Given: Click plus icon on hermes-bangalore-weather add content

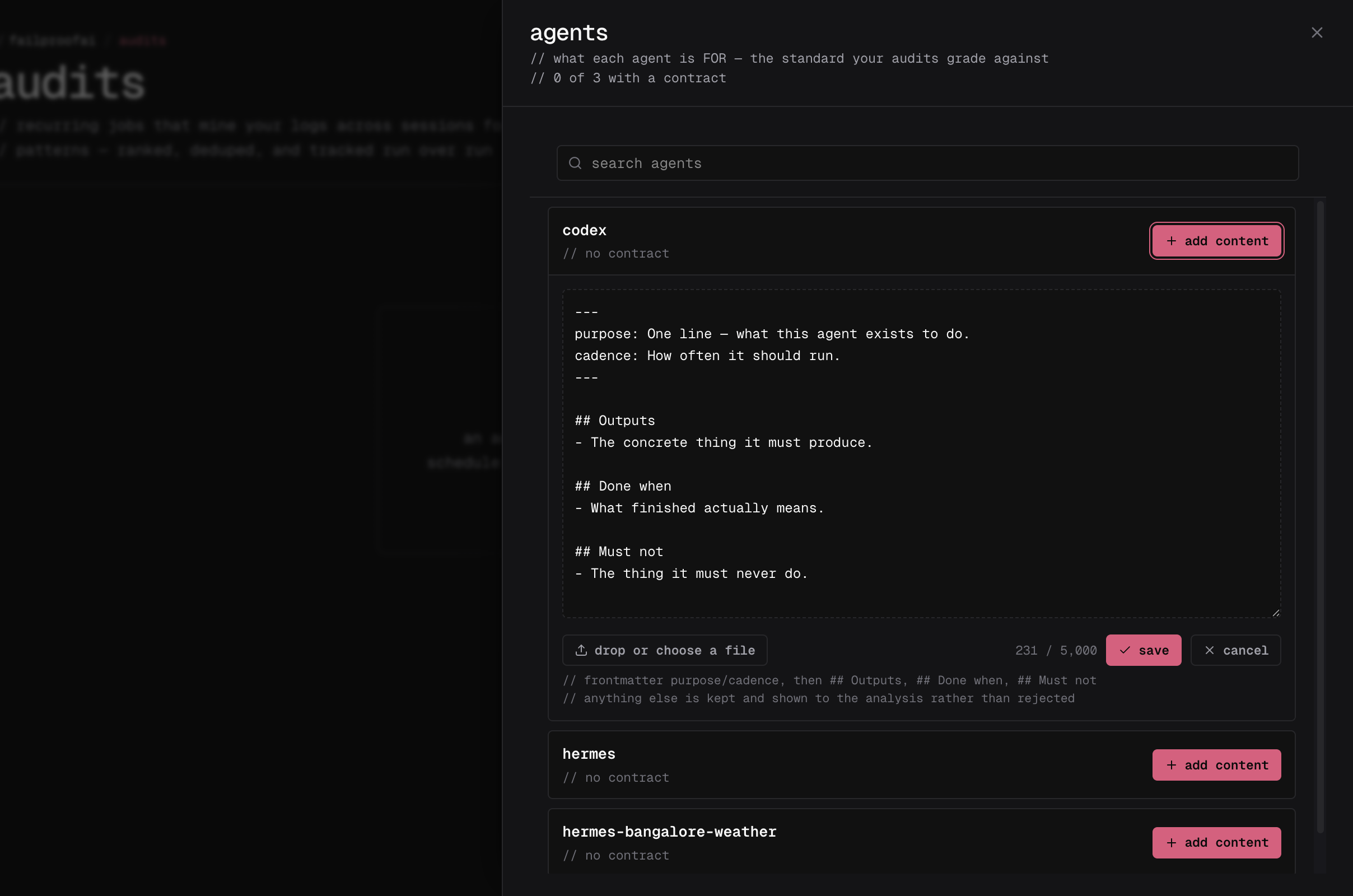Looking at the screenshot, I should point(1172,842).
